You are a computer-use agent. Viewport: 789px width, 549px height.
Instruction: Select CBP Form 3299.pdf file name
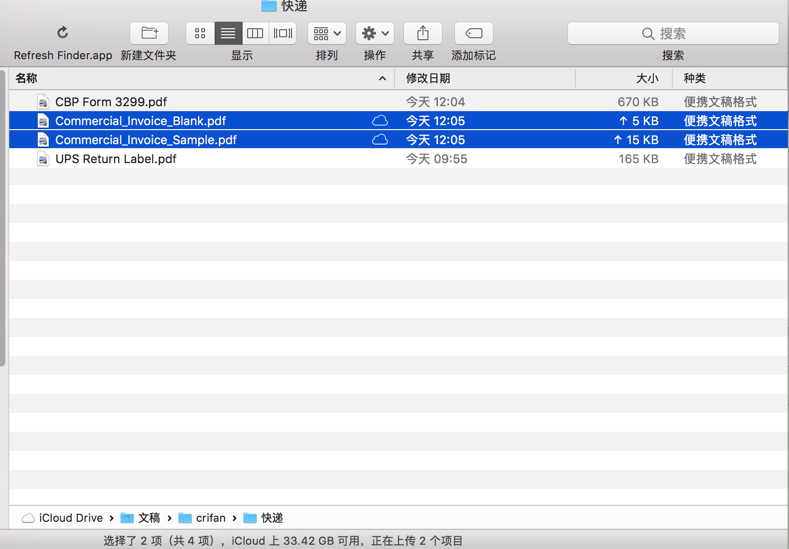pyautogui.click(x=111, y=102)
